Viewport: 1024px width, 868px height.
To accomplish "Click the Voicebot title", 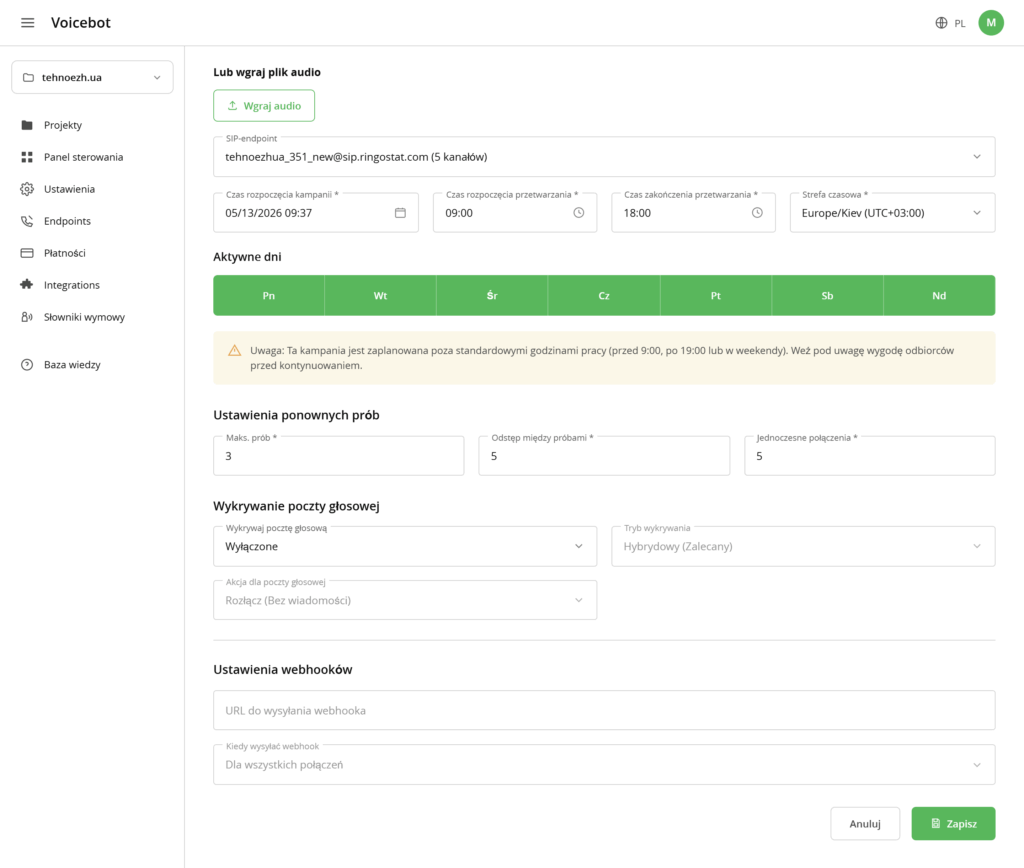I will [x=81, y=22].
